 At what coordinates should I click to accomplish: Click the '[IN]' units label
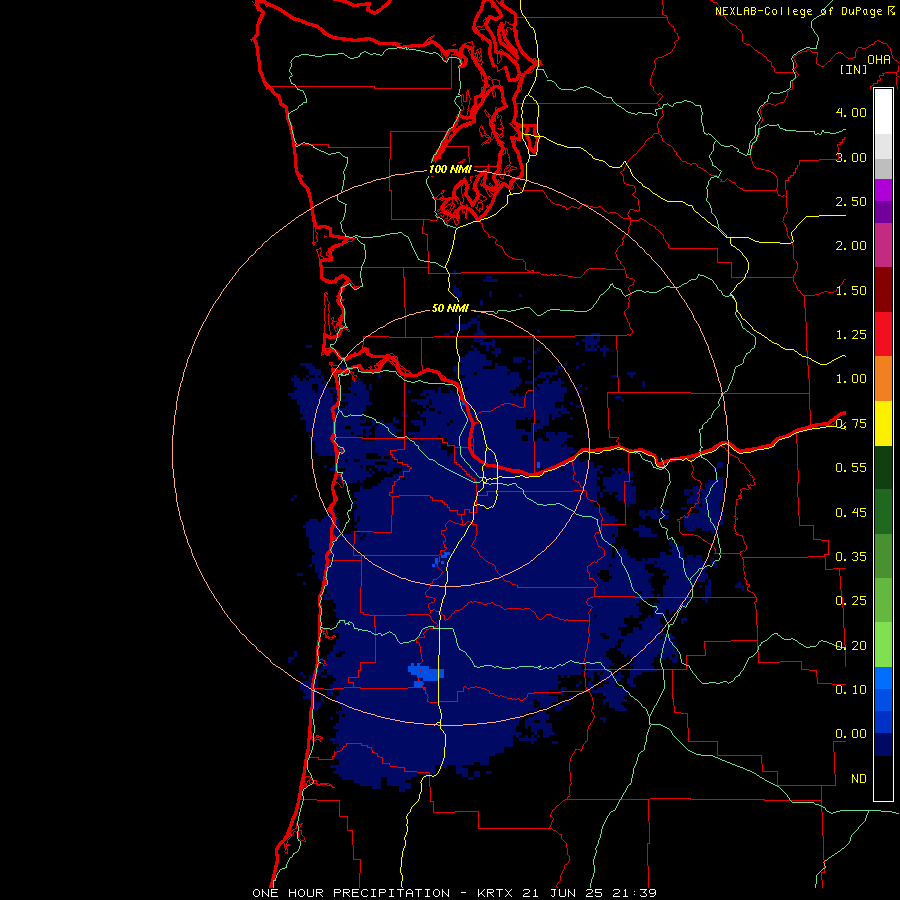(x=854, y=69)
